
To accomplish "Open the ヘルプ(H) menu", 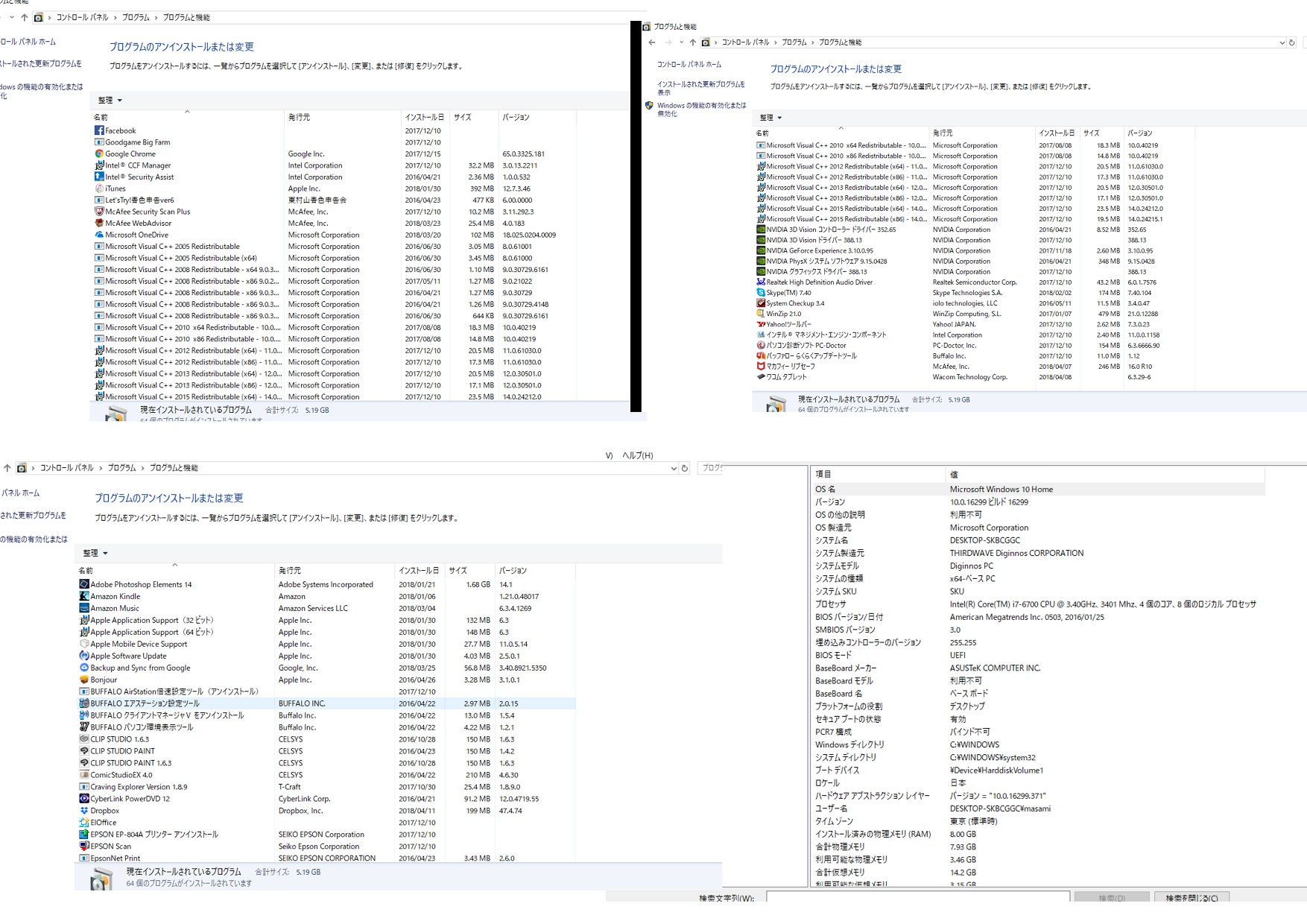I will [x=638, y=455].
